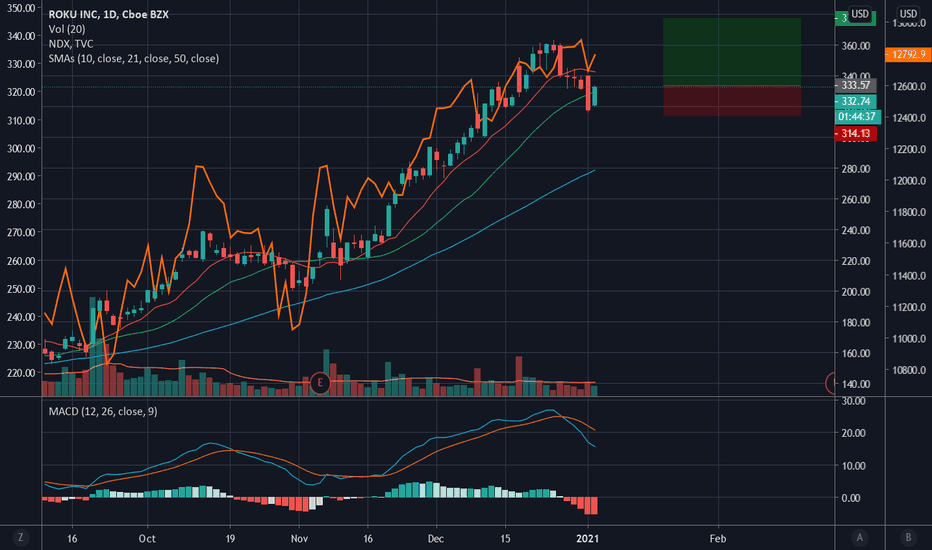The height and width of the screenshot is (550, 932).
Task: Open USD currency selector beside the 360.00 scale
Action: pyautogui.click(x=859, y=14)
